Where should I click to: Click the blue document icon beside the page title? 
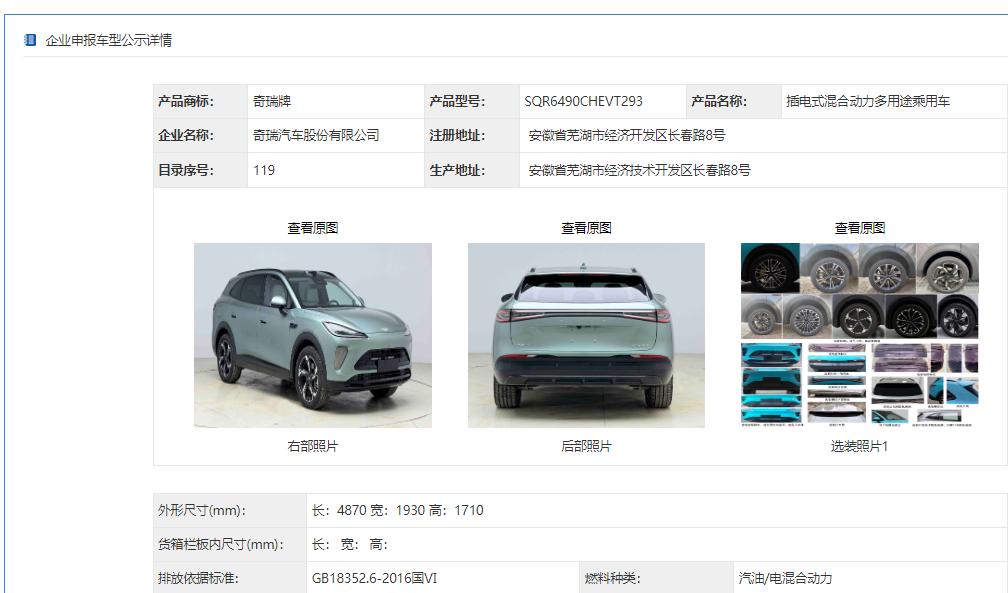[31, 42]
